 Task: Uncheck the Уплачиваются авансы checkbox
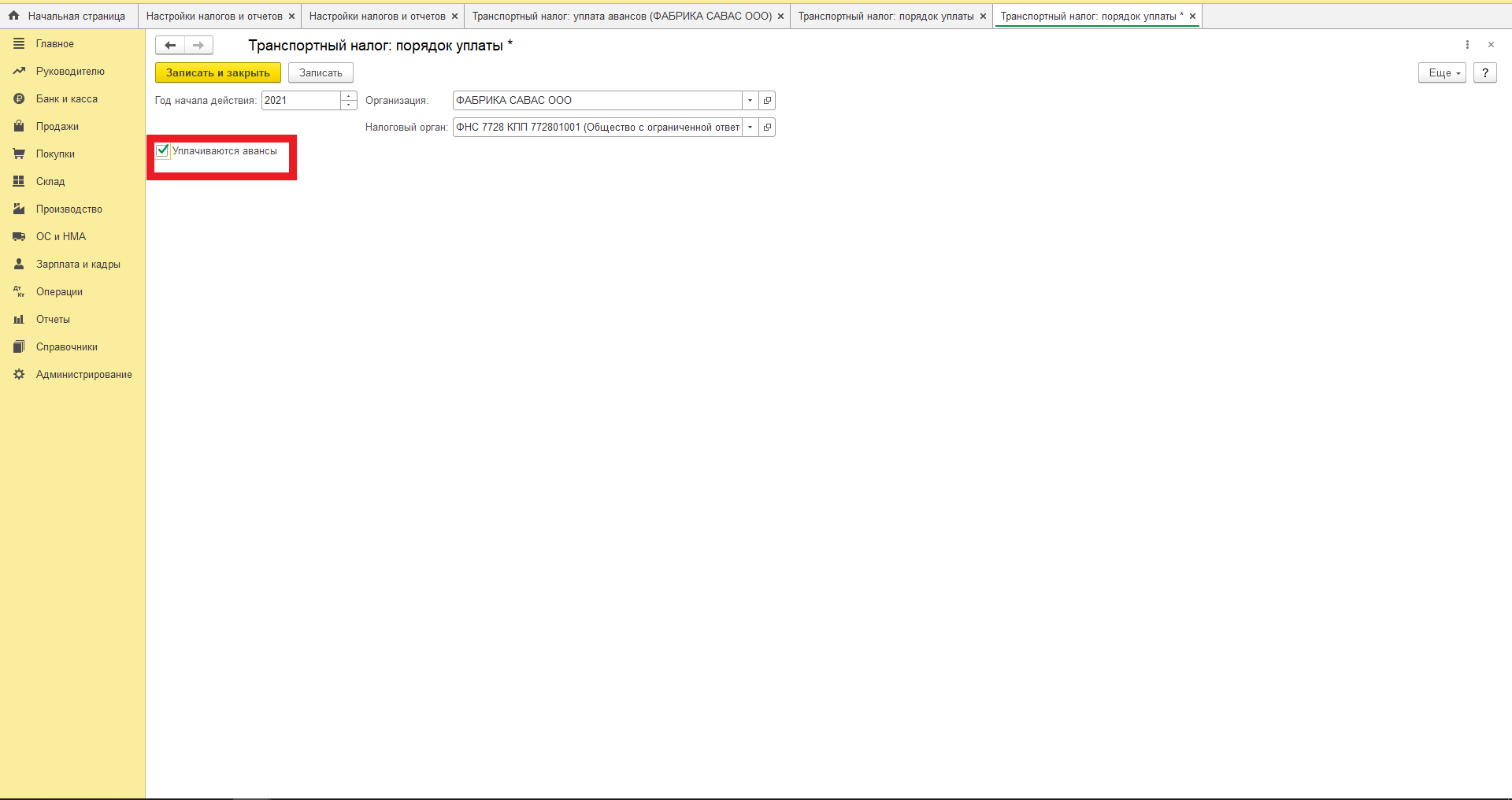[163, 150]
